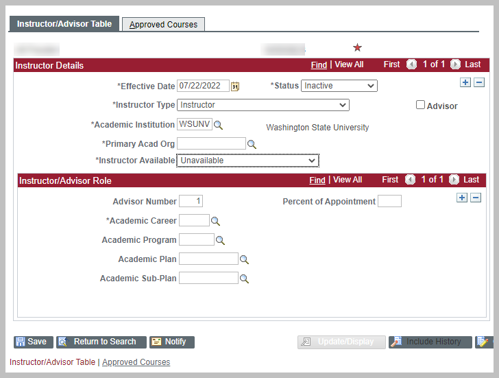Screen dimensions: 499x378
Task: Click Last in Instructor/Advisor Role header
Action: click(x=471, y=180)
